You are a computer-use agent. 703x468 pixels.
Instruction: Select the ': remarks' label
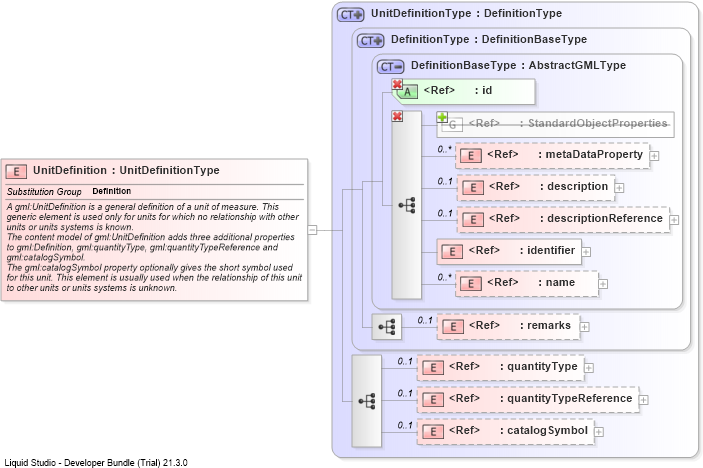[545, 325]
